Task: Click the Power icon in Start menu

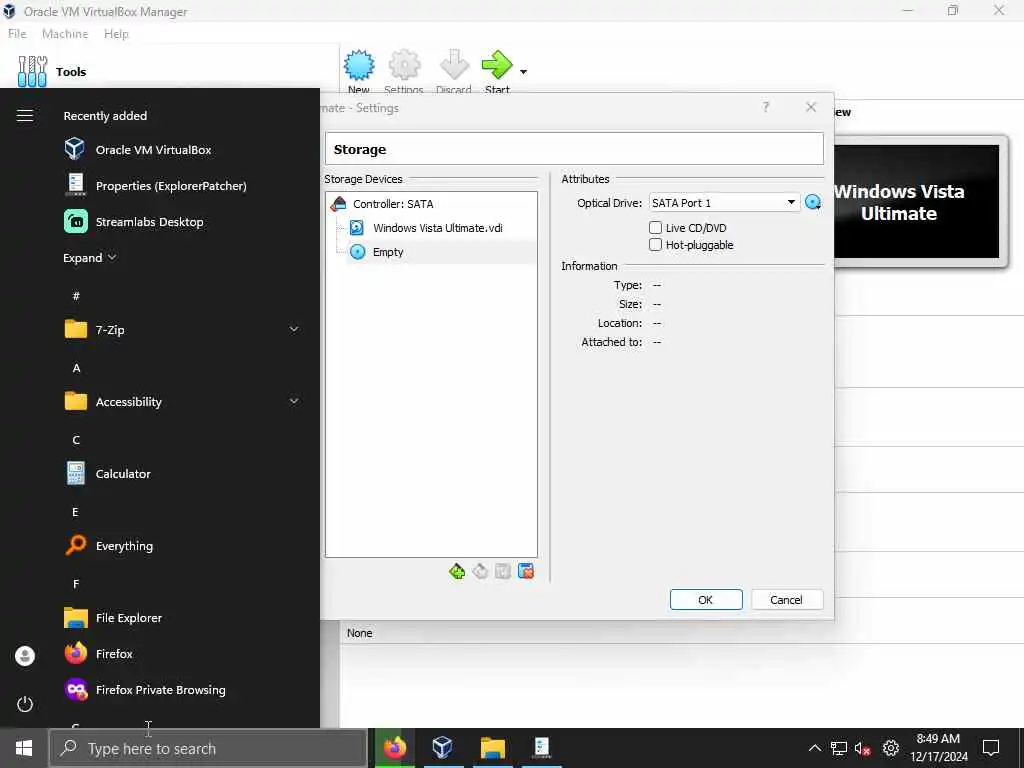Action: (25, 704)
